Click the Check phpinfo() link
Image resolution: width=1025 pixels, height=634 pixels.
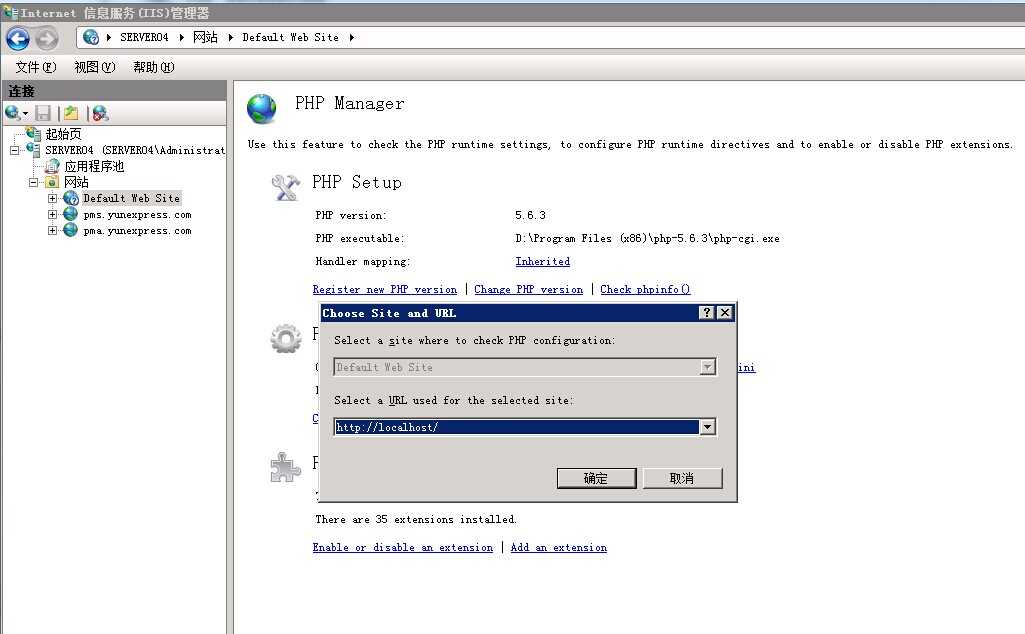(645, 289)
